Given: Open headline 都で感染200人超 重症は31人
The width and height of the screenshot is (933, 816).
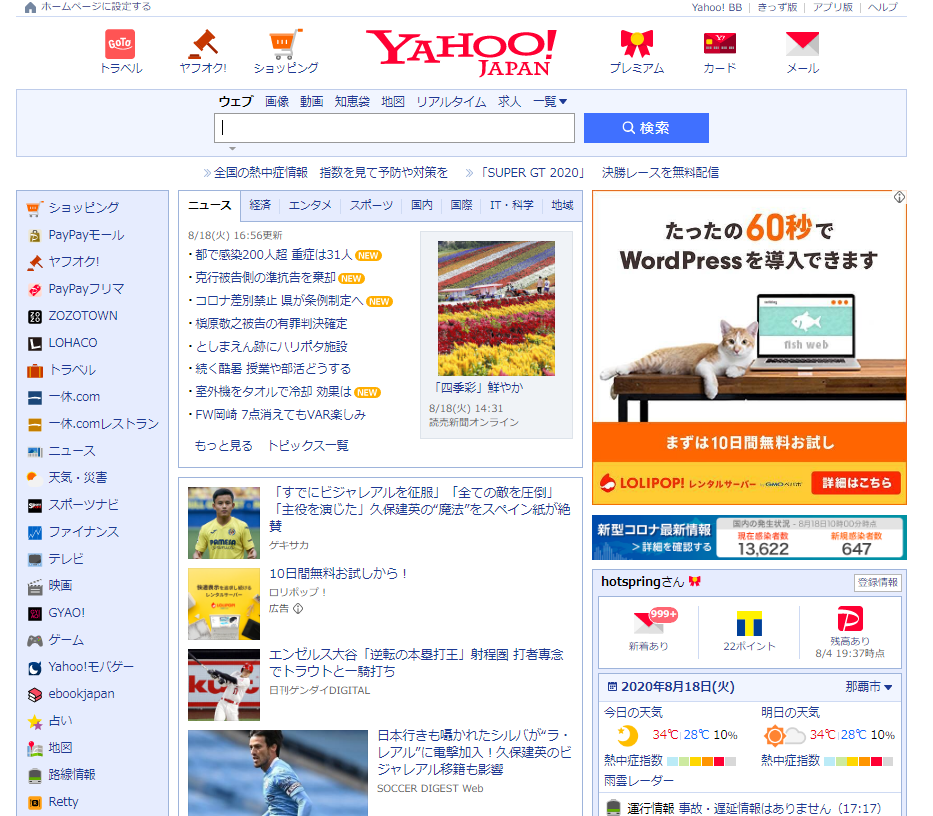Looking at the screenshot, I should 274,255.
